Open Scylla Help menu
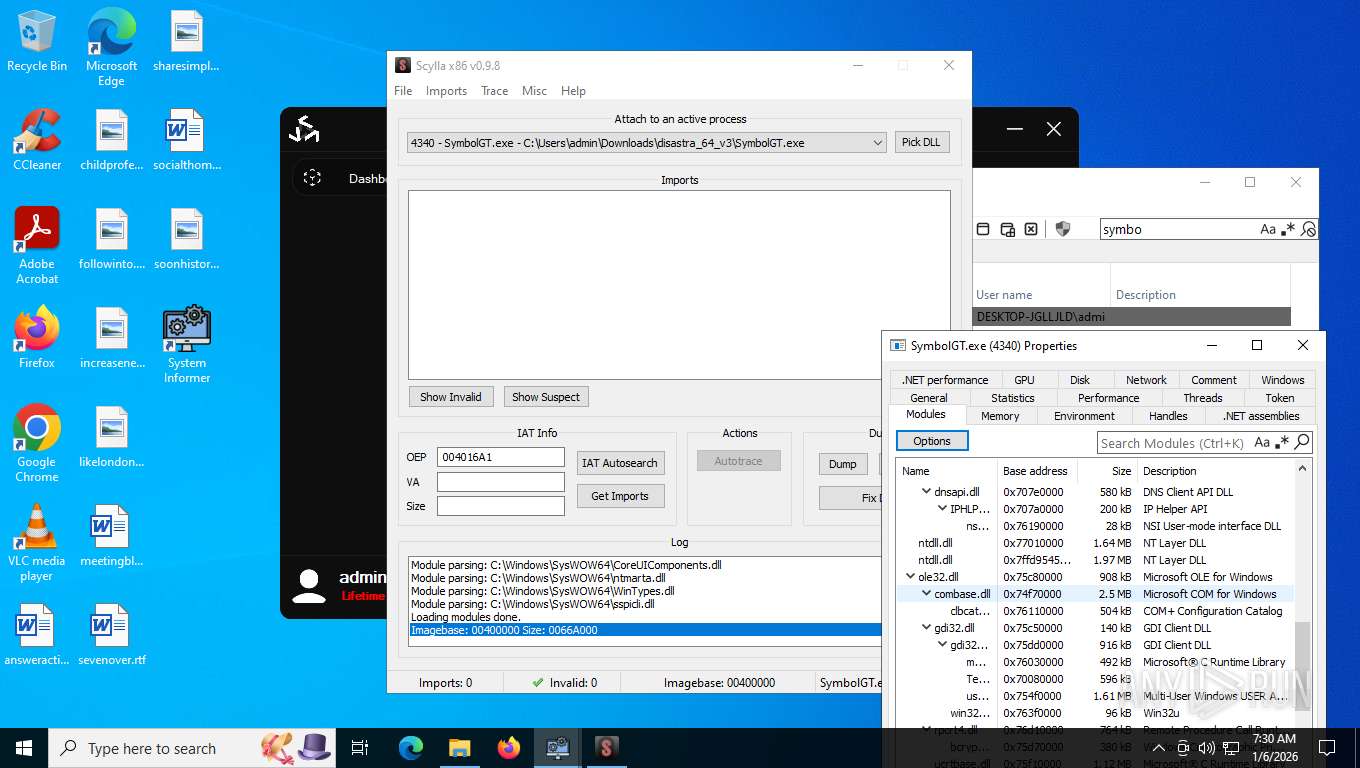The width and height of the screenshot is (1360, 768). 573,91
